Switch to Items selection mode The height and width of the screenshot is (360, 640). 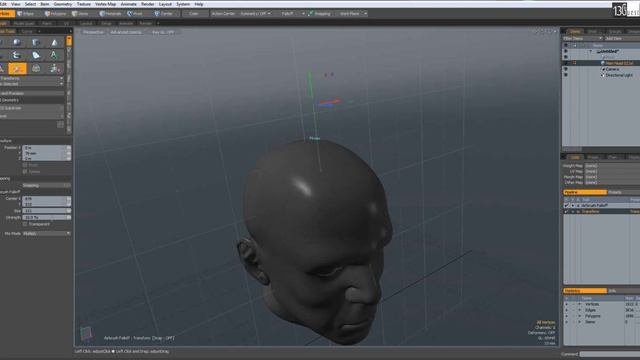click(x=80, y=13)
